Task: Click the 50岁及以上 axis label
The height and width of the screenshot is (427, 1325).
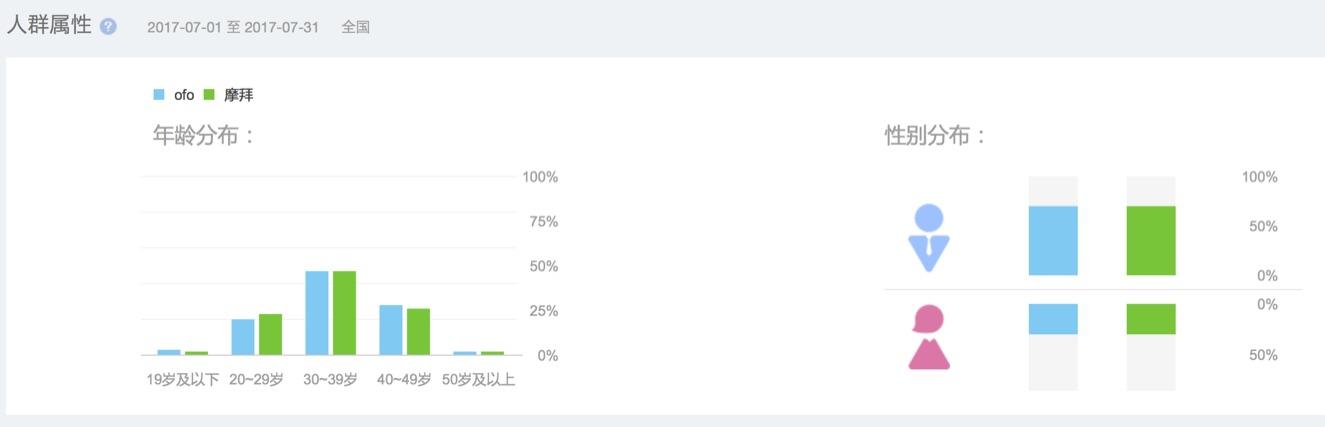Action: tap(478, 380)
